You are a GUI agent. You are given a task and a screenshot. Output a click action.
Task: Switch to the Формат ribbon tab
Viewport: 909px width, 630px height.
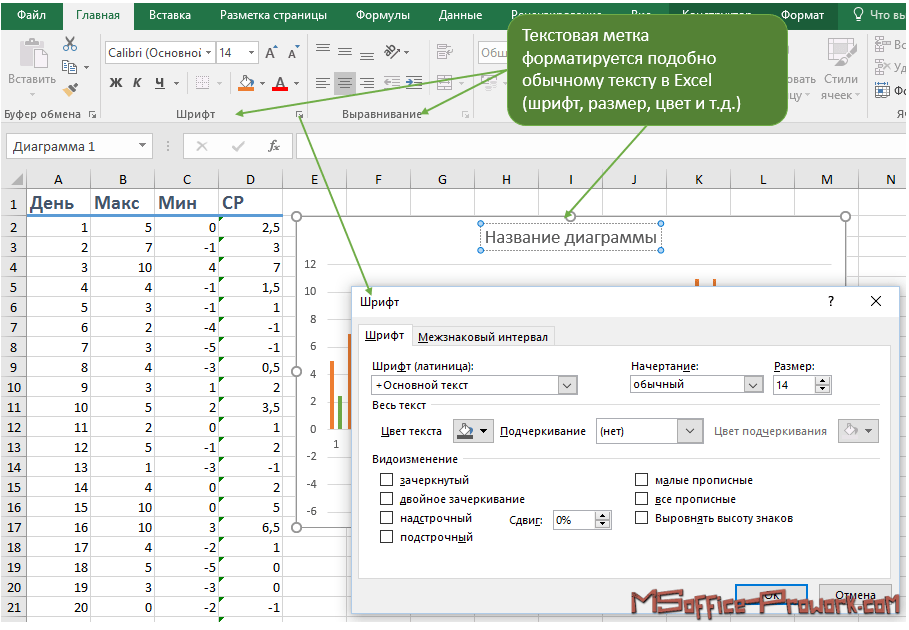click(802, 15)
